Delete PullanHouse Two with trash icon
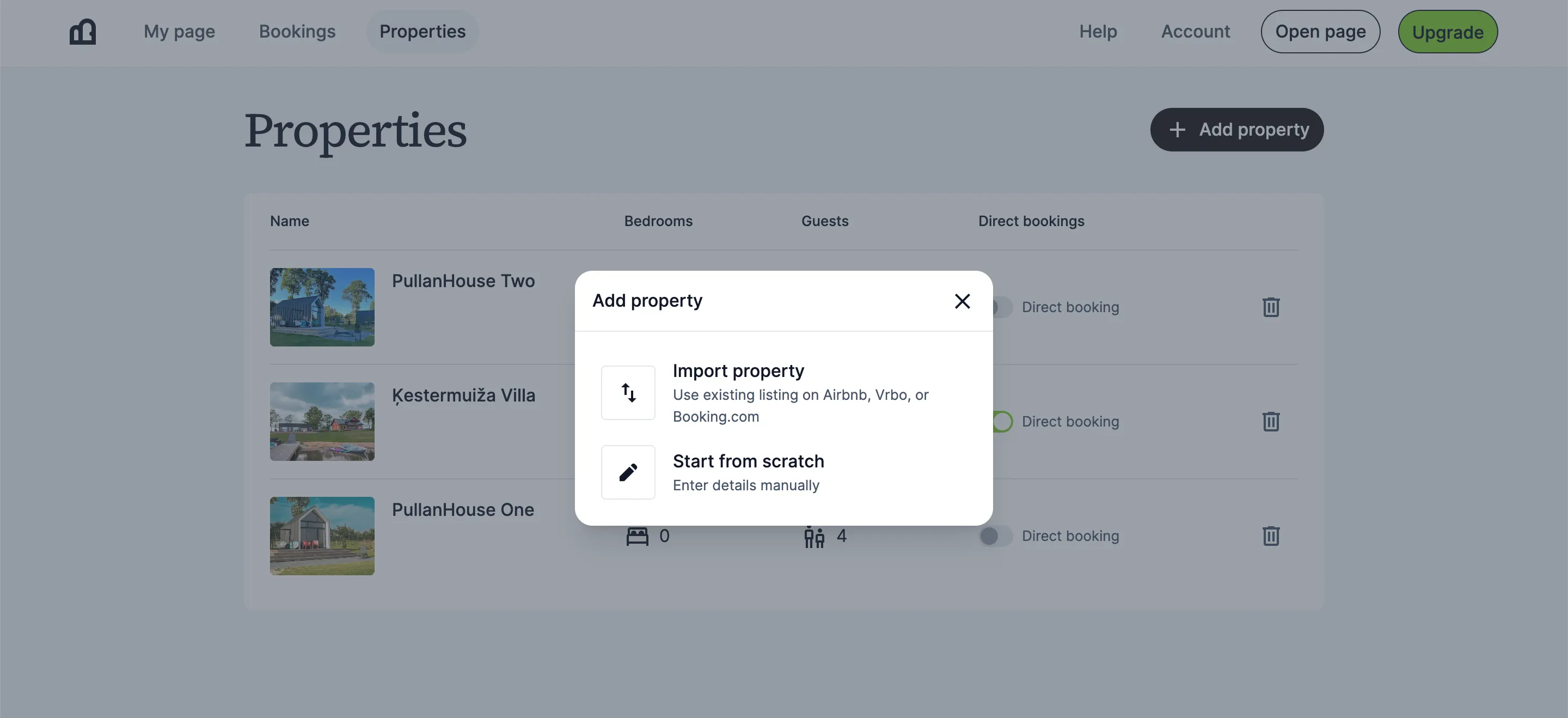This screenshot has height=718, width=1568. pos(1270,307)
